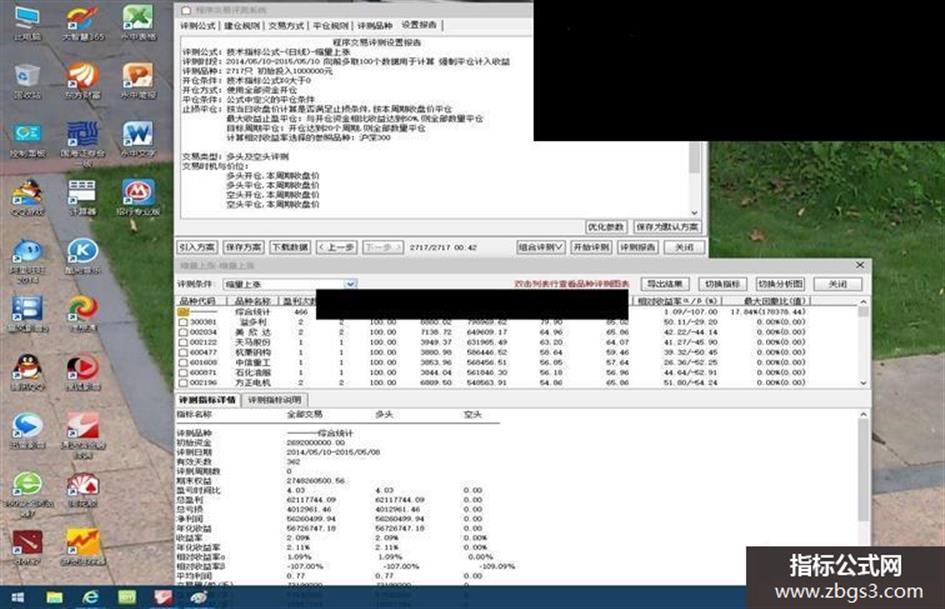The width and height of the screenshot is (945, 609).
Task: Click the 导出结果 button
Action: pyautogui.click(x=665, y=284)
